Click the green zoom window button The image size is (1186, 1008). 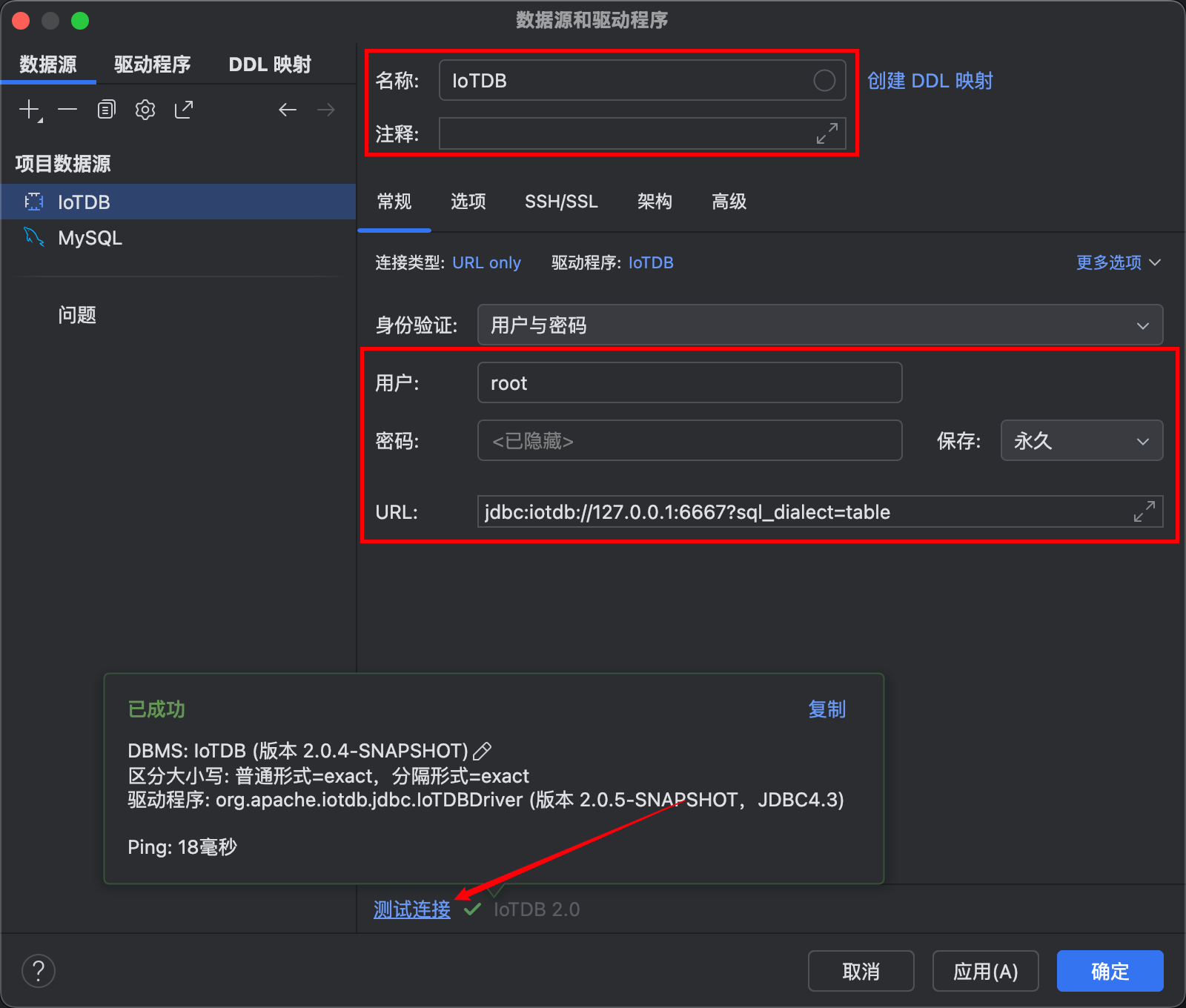coord(80,21)
